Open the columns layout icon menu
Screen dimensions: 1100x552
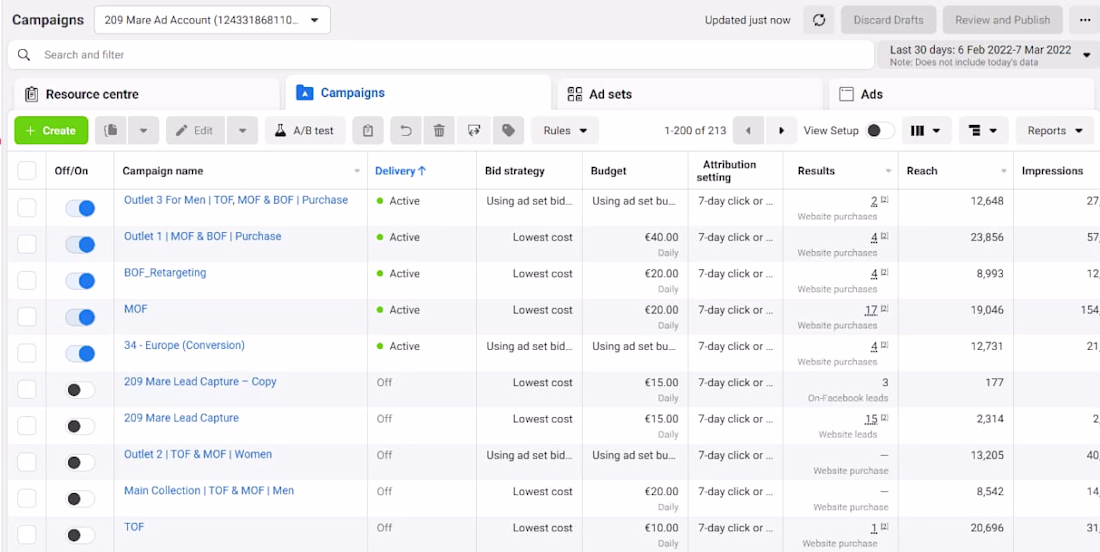tap(926, 130)
